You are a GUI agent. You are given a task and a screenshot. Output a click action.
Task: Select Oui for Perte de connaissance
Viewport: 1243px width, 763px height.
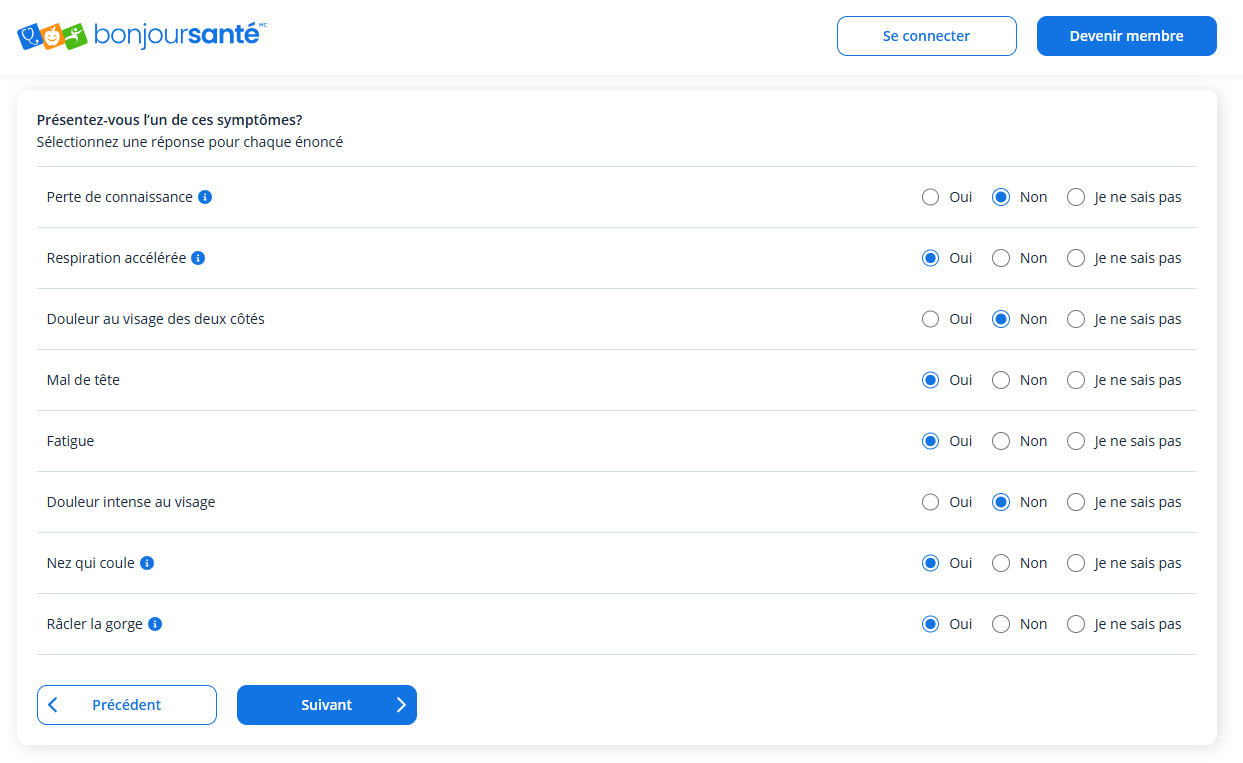pos(930,197)
